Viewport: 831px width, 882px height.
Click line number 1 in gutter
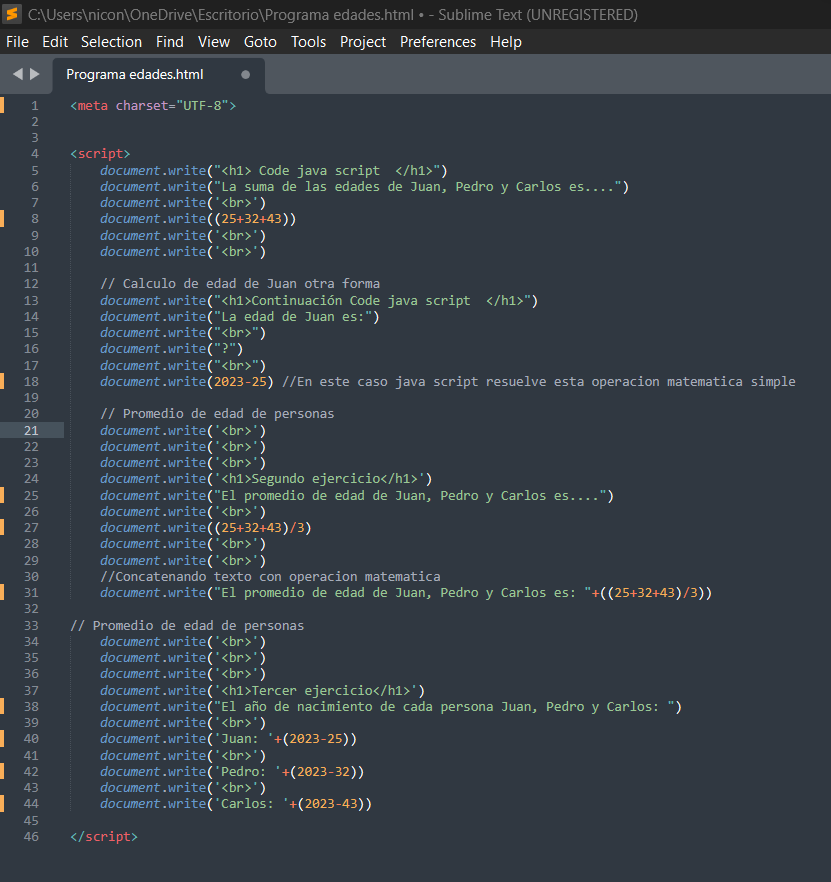point(35,106)
